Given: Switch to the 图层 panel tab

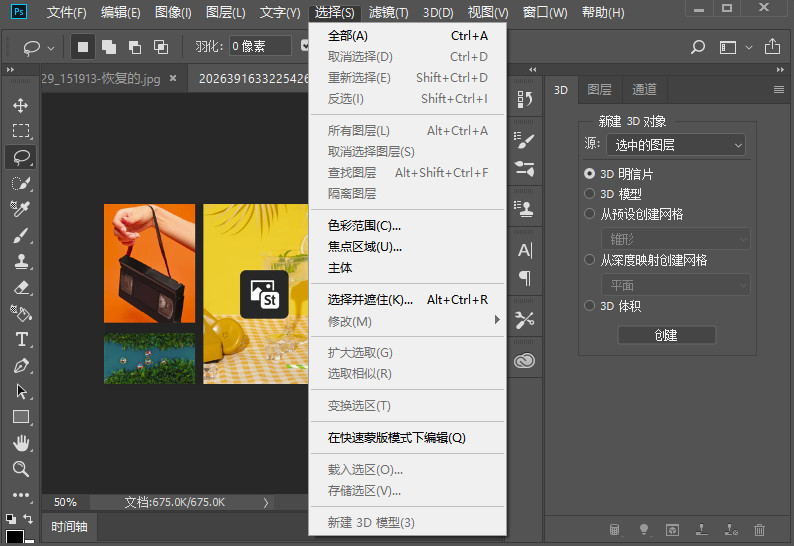Looking at the screenshot, I should click(600, 90).
